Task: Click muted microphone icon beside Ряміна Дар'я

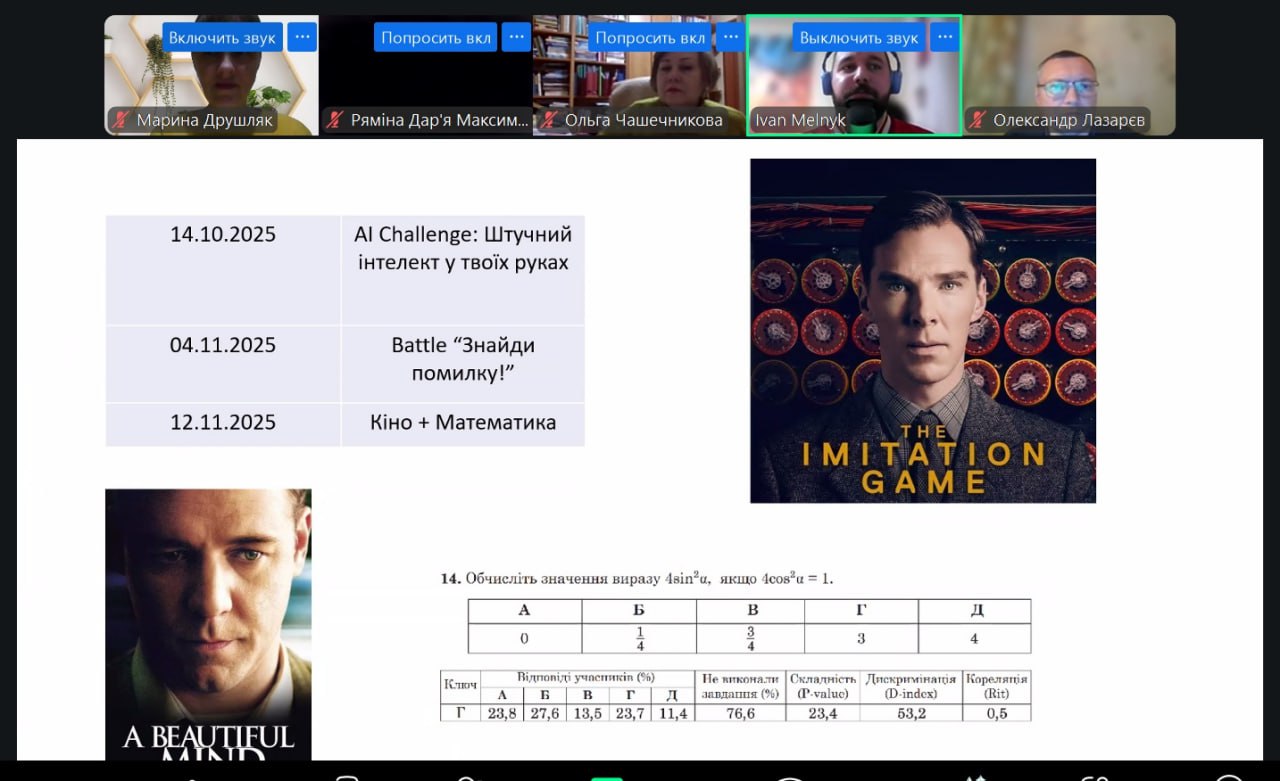Action: point(335,120)
